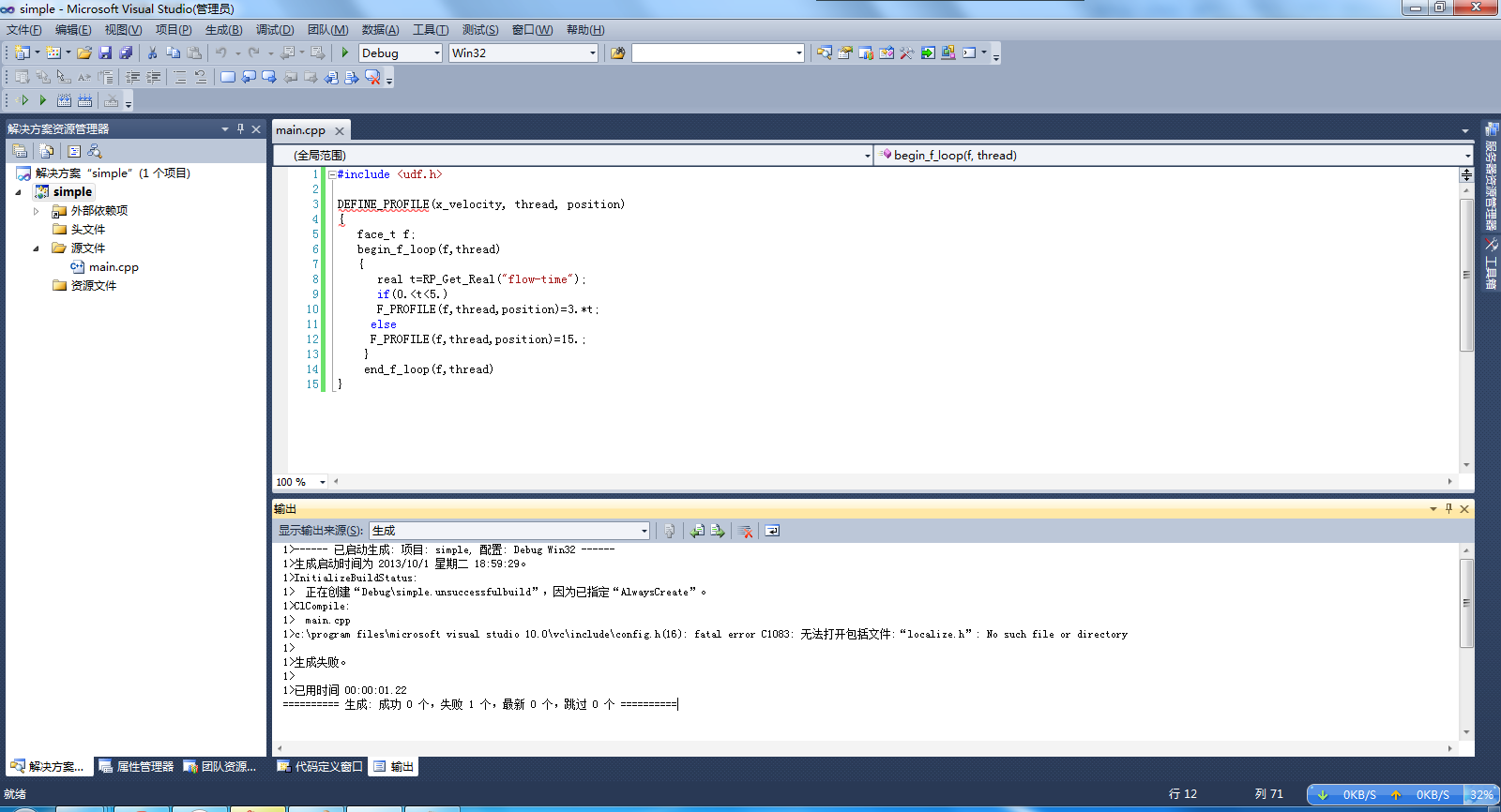The width and height of the screenshot is (1501, 812).
Task: Open the Debug configuration dropdown
Action: coord(437,53)
